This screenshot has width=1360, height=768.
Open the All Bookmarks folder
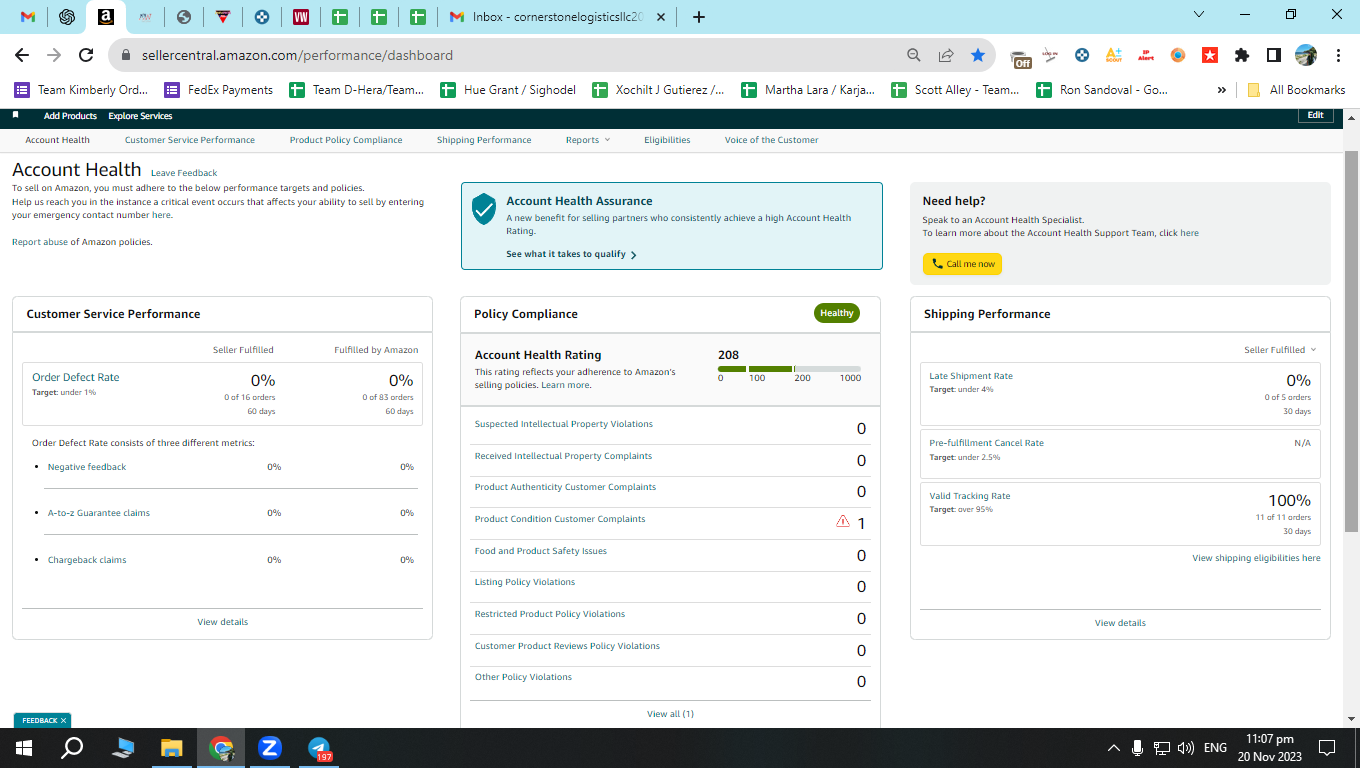coord(1296,90)
